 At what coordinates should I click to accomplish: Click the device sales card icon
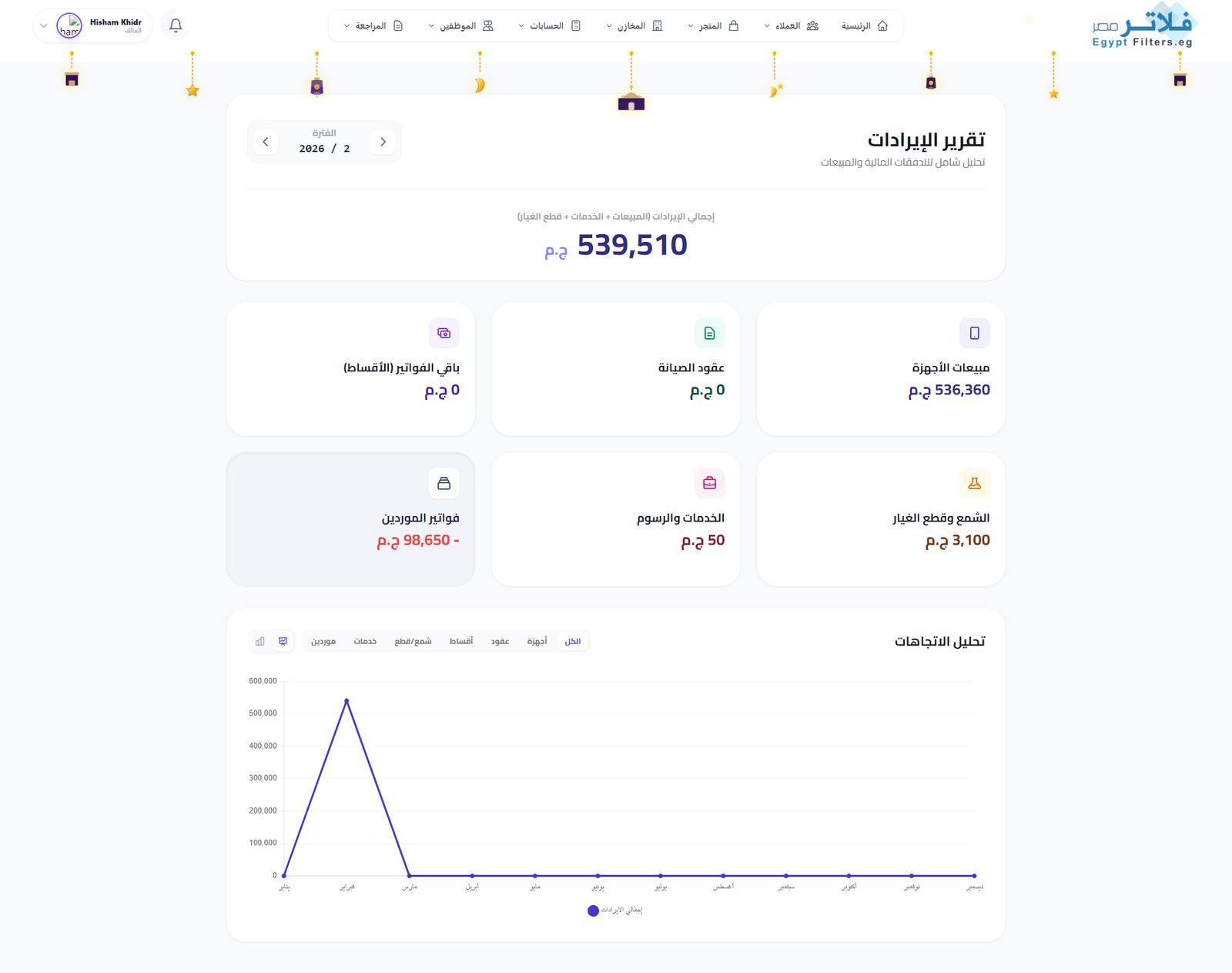click(x=974, y=334)
